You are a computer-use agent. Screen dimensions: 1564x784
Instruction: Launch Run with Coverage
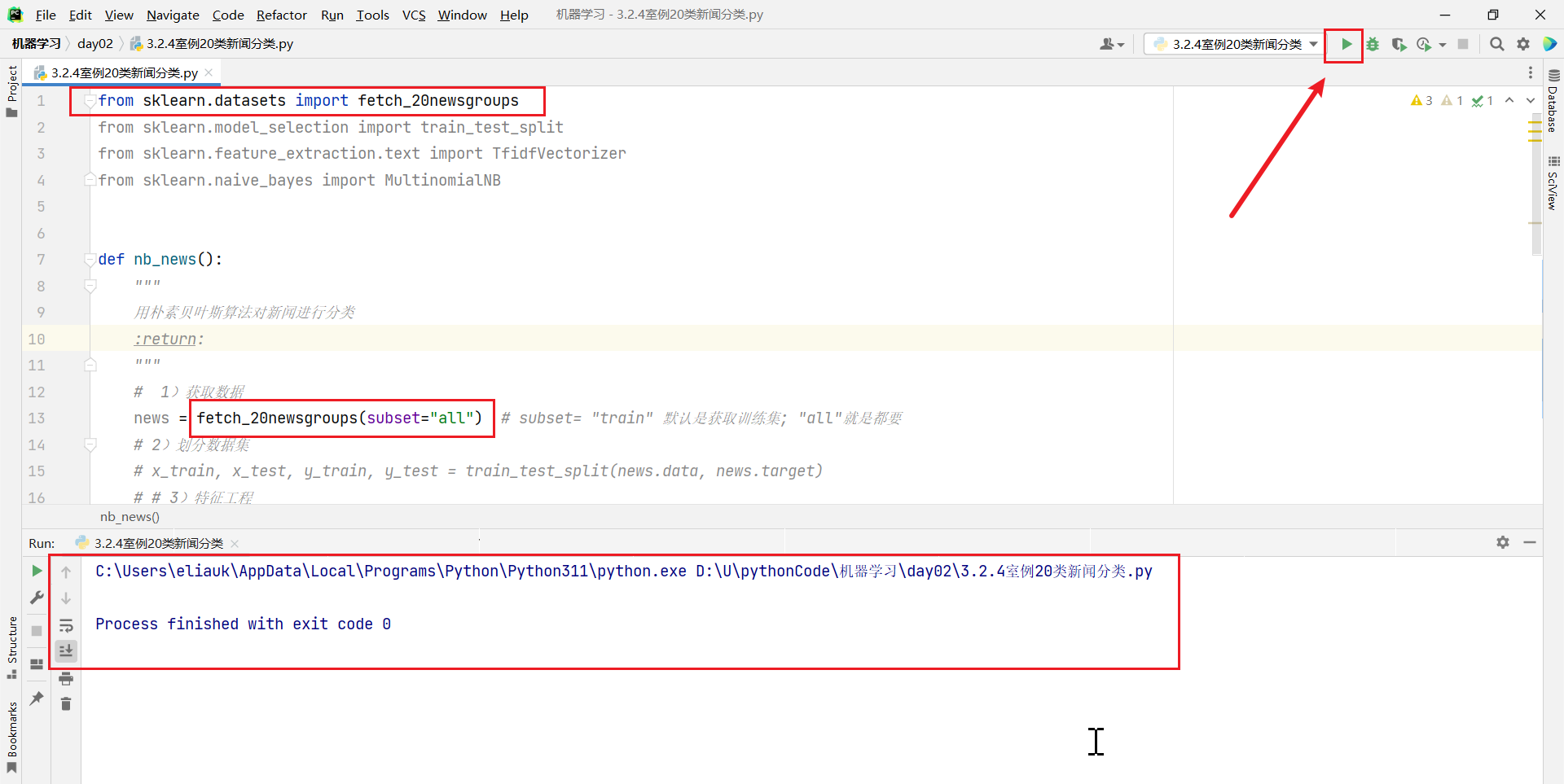[x=1399, y=44]
